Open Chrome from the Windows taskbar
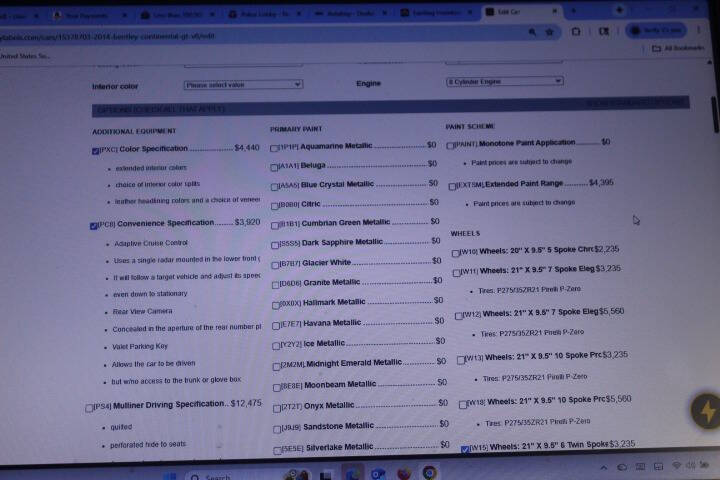 pyautogui.click(x=429, y=473)
